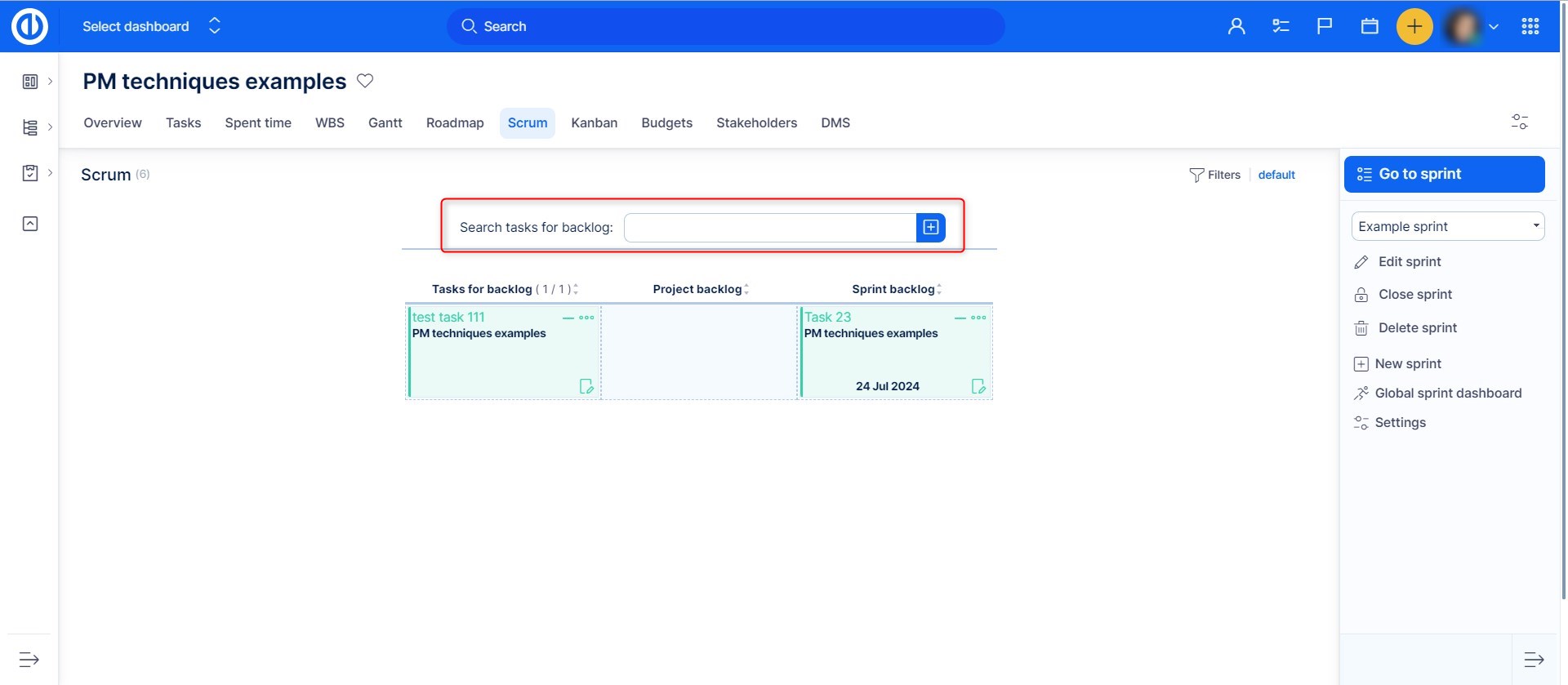This screenshot has width=1568, height=685.
Task: Toggle the right sidebar collapse arrow
Action: pos(1534,659)
